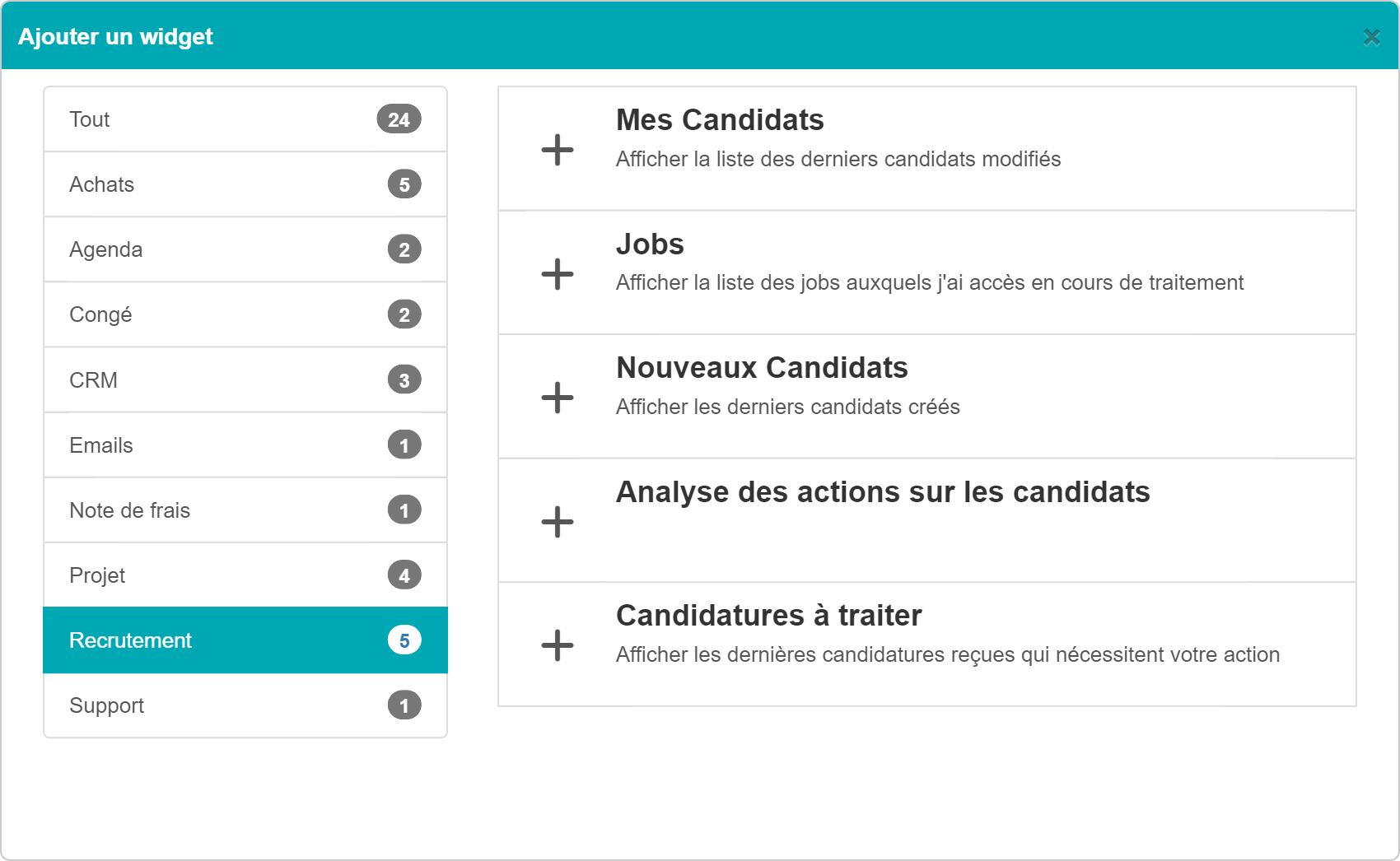1400x861 pixels.
Task: Open the Agenda category
Action: click(x=245, y=249)
